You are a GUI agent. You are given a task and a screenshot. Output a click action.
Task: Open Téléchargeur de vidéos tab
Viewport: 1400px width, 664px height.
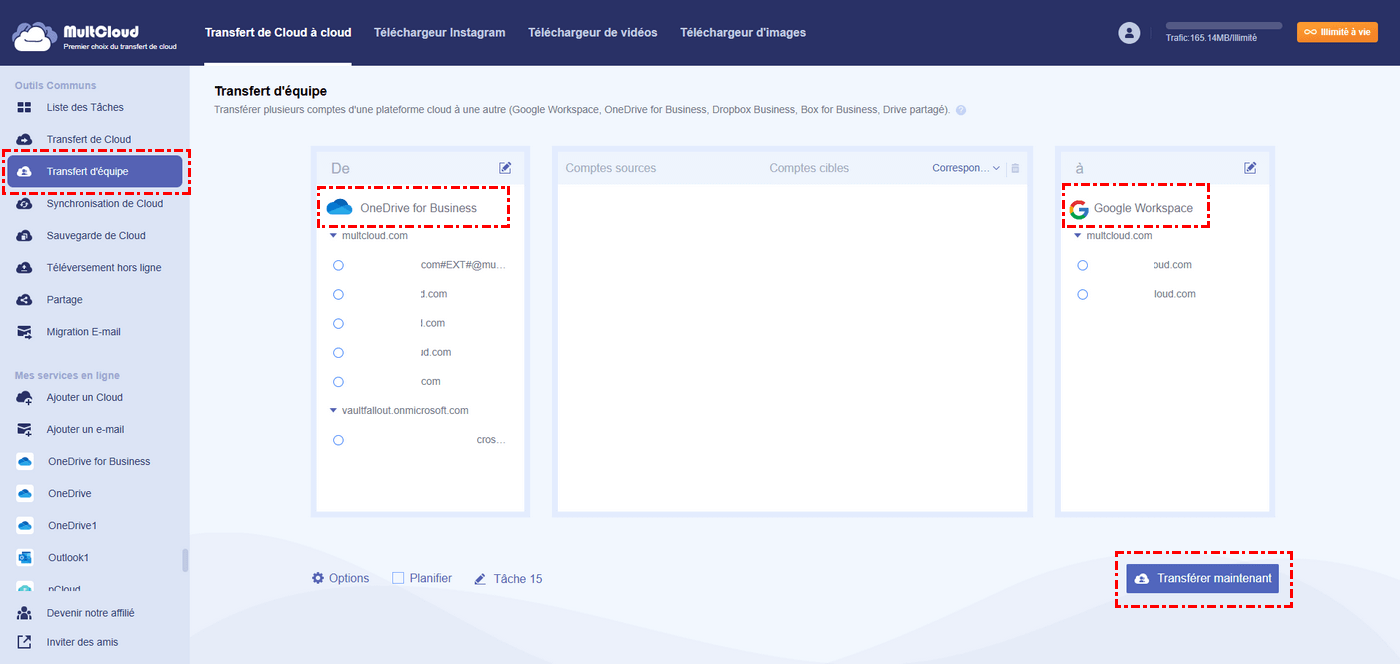pos(593,32)
